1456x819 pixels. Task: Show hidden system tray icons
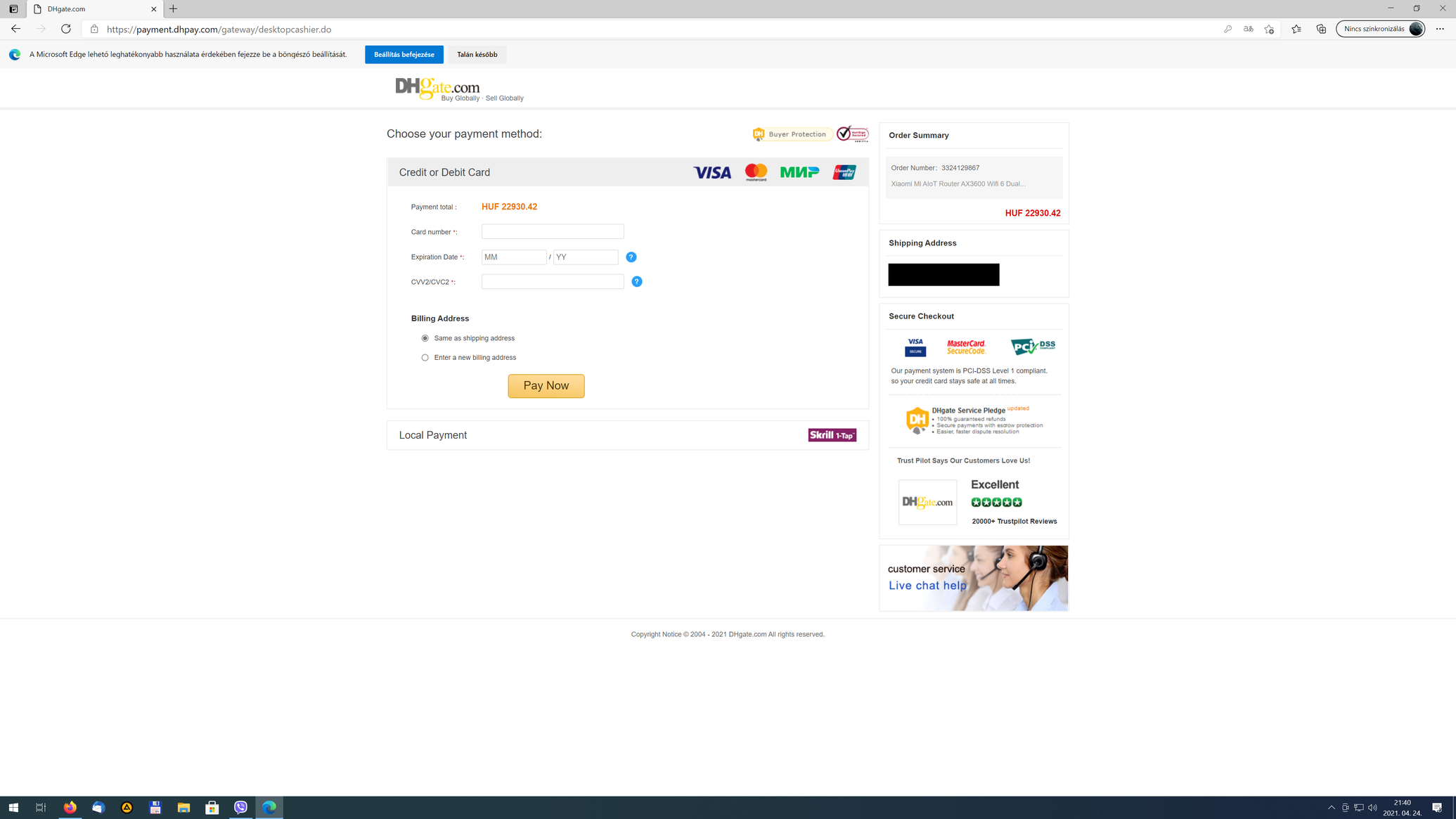click(x=1332, y=808)
